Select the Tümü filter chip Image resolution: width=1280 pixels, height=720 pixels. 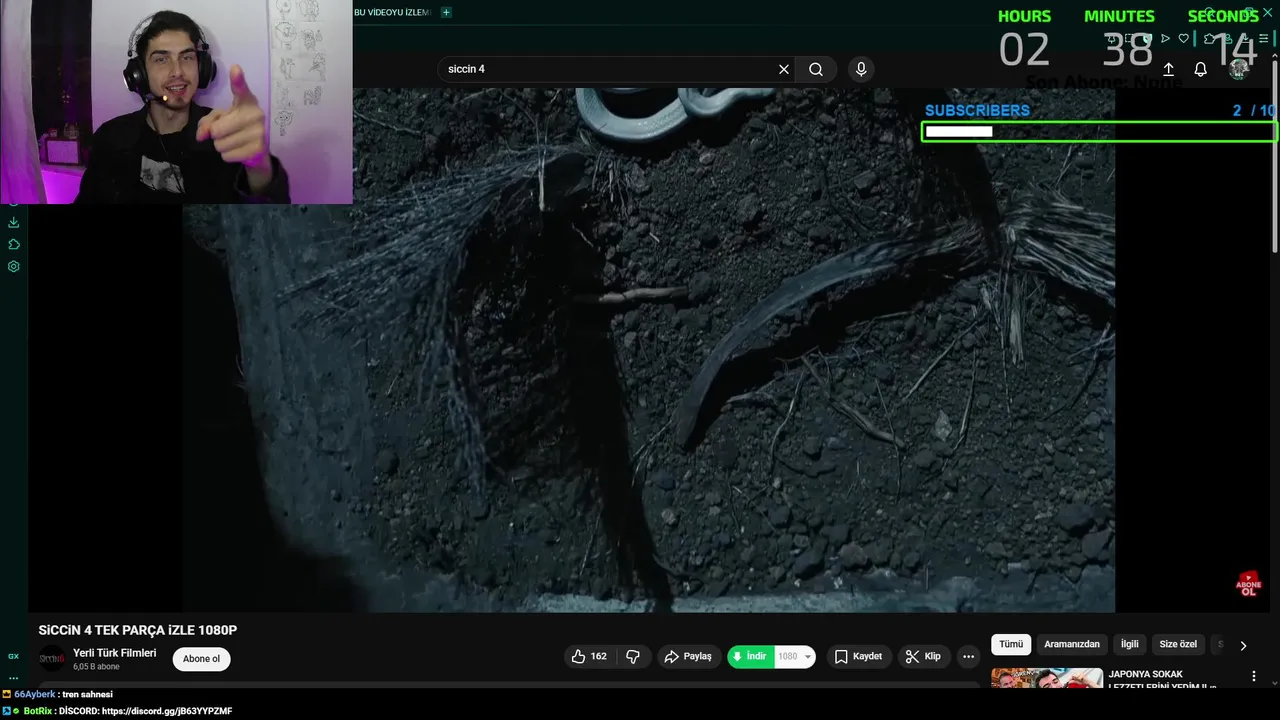pyautogui.click(x=1011, y=644)
